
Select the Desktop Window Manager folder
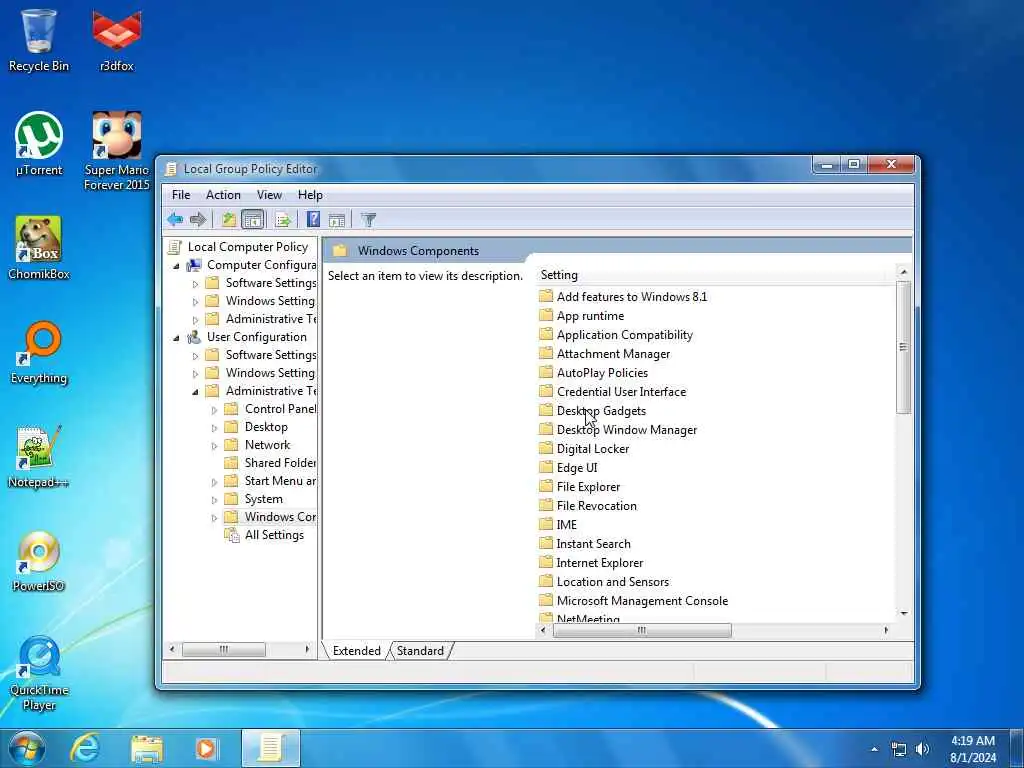click(618, 430)
